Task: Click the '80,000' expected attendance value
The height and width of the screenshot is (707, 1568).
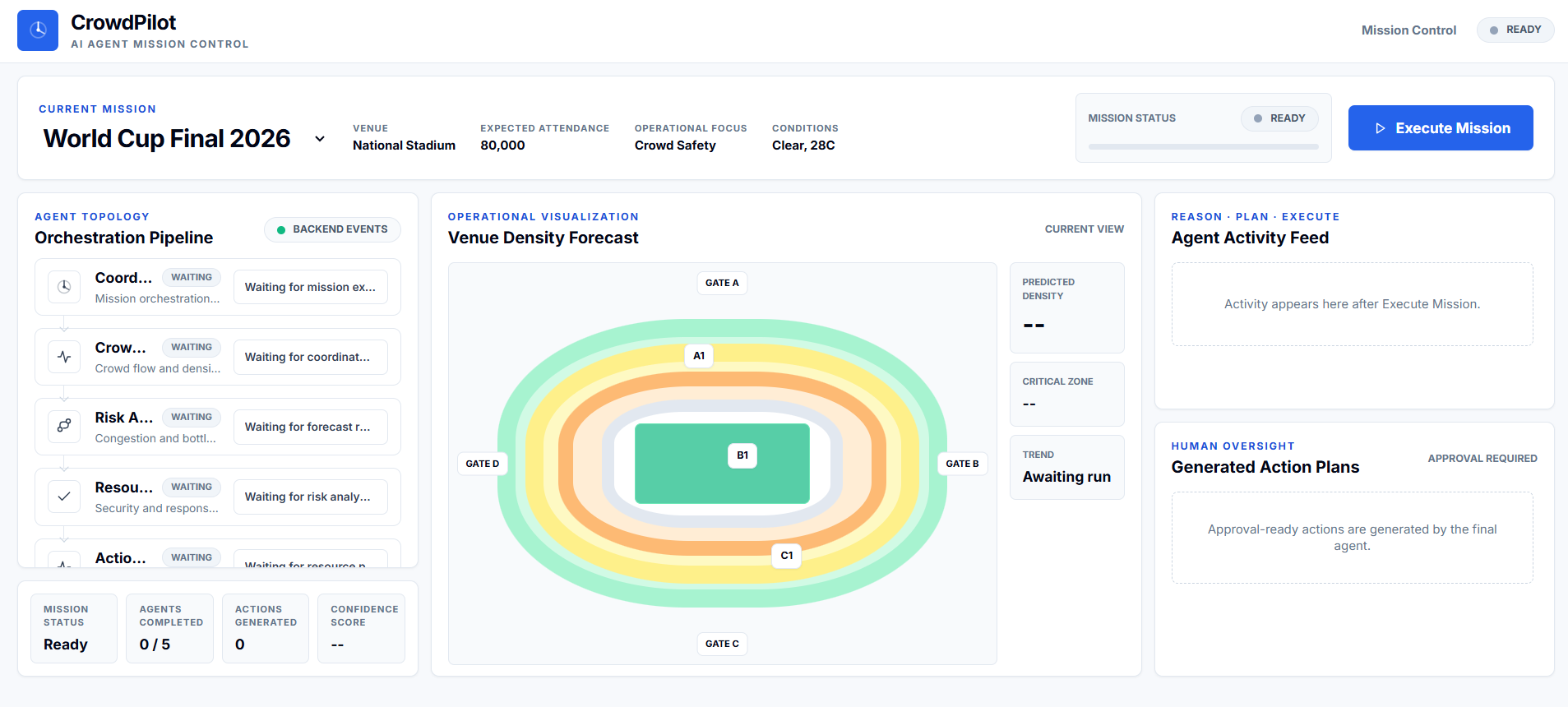Action: (502, 146)
